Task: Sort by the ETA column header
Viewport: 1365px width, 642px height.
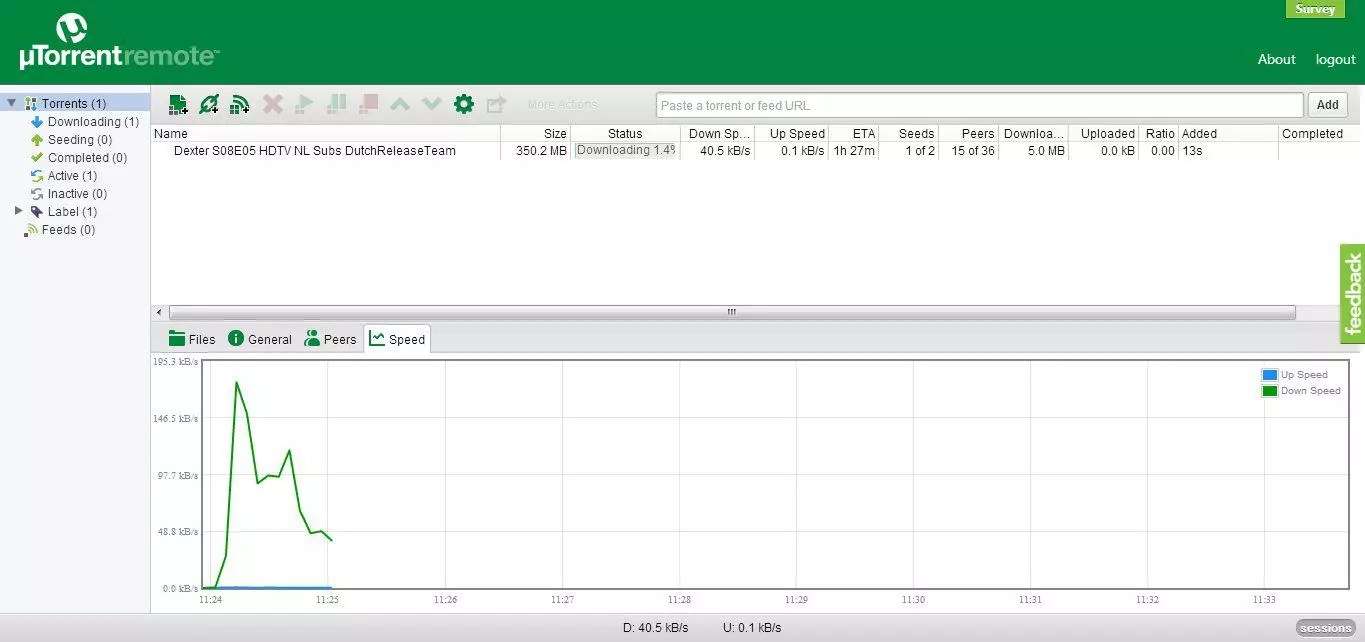Action: 853,133
